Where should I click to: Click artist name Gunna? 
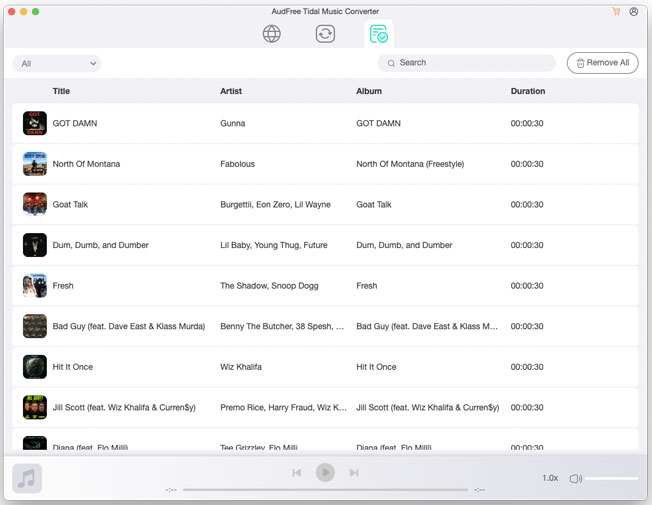click(232, 123)
